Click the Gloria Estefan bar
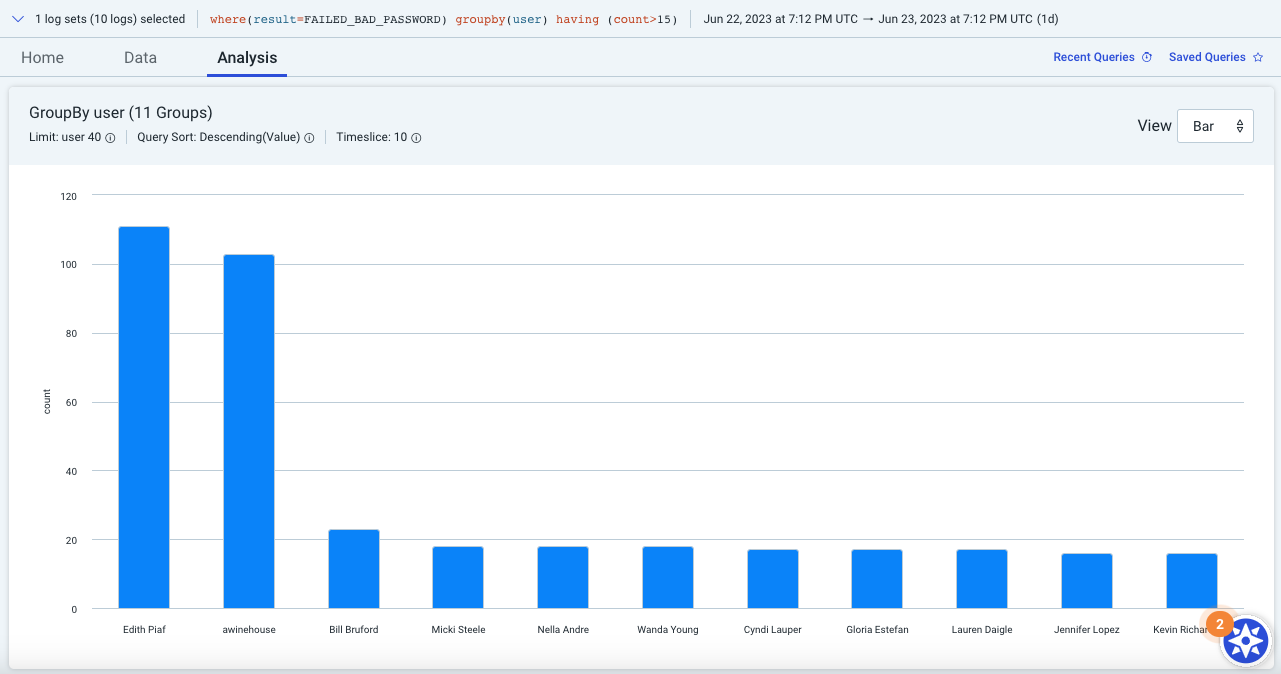 tap(877, 579)
